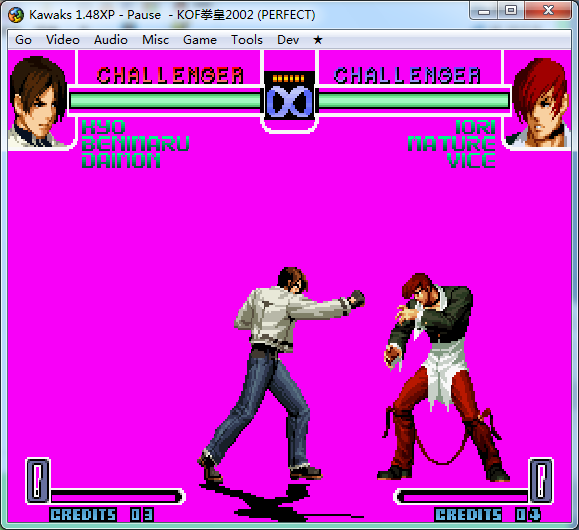Click the infinity timer icon
The image size is (579, 530).
pos(290,102)
